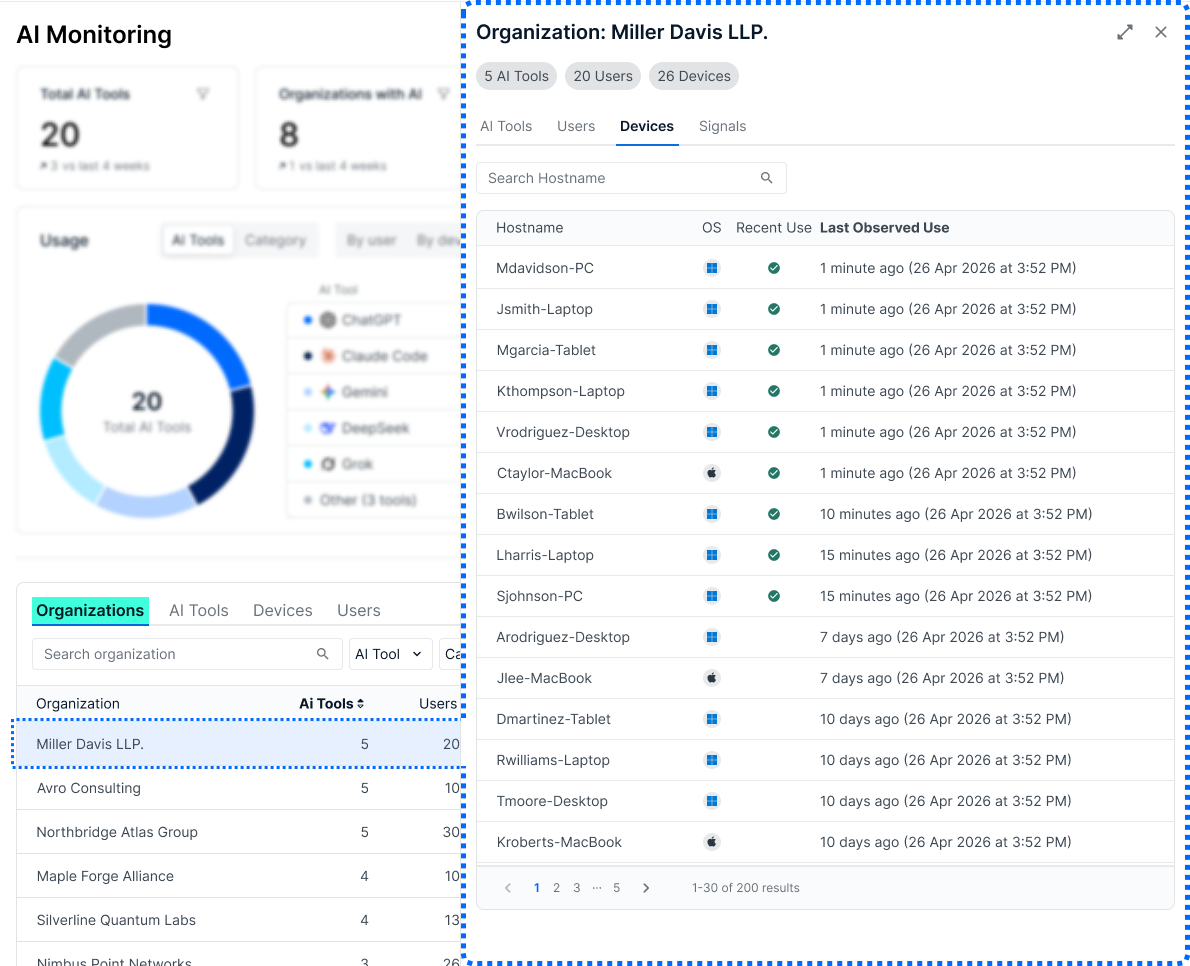
Task: Click the 5 AI Tools pill button
Action: click(516, 76)
